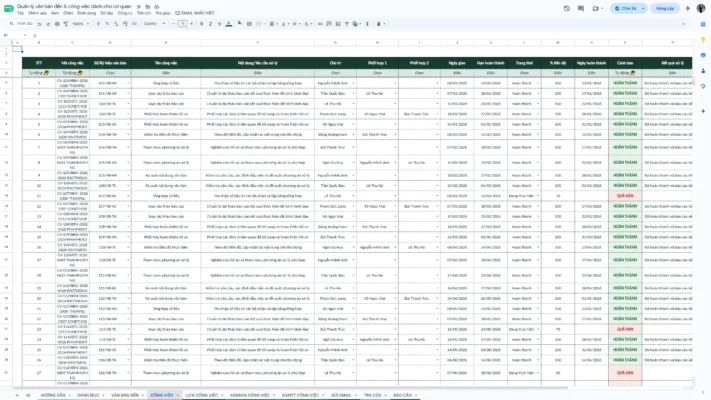Click the Meet video call icon
Image resolution: width=711 pixels, height=400 pixels.
pos(596,8)
